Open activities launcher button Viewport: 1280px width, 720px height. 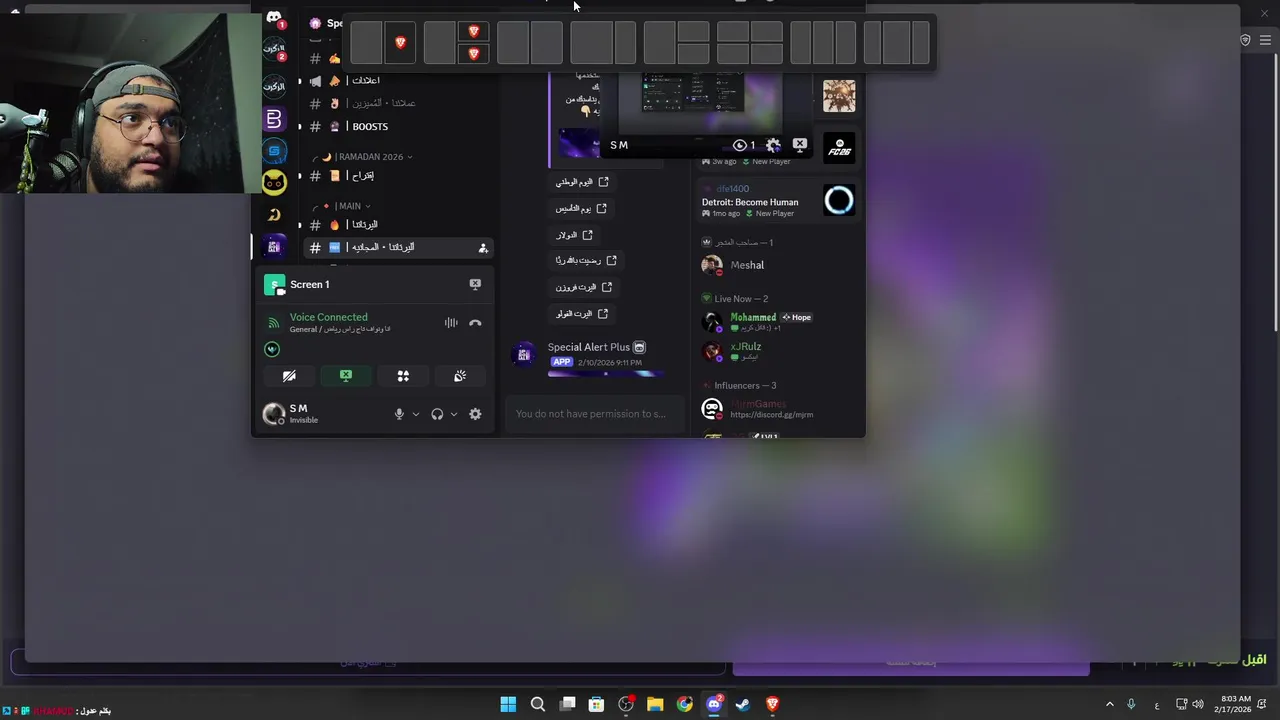[x=403, y=376]
